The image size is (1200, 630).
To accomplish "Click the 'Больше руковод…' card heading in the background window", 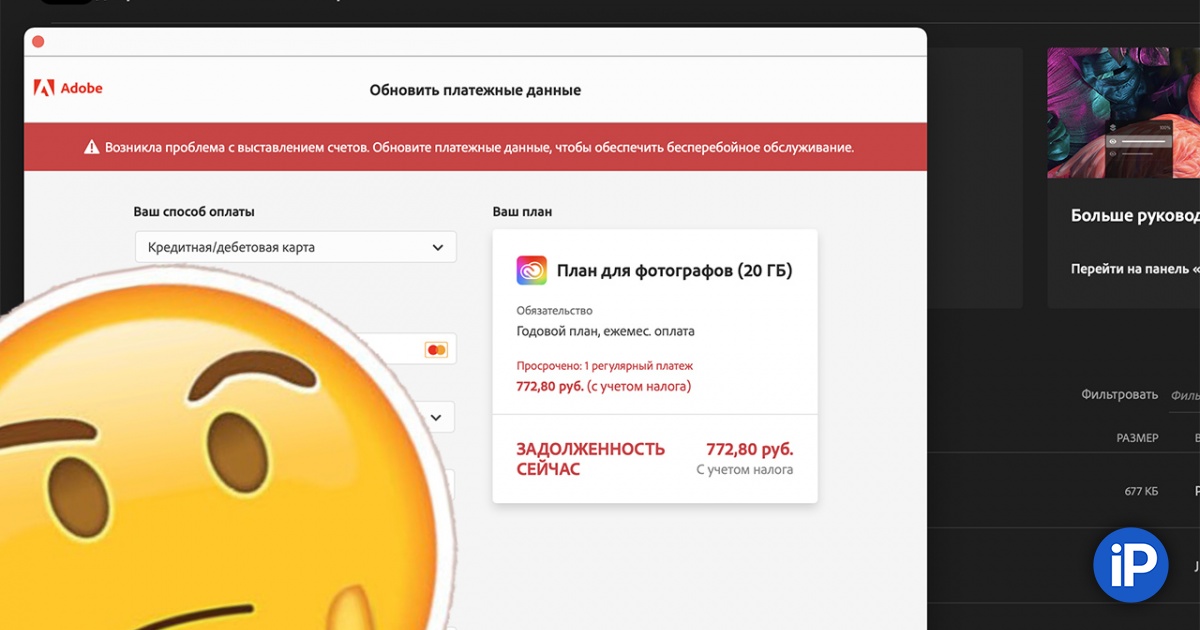I will (x=1135, y=215).
